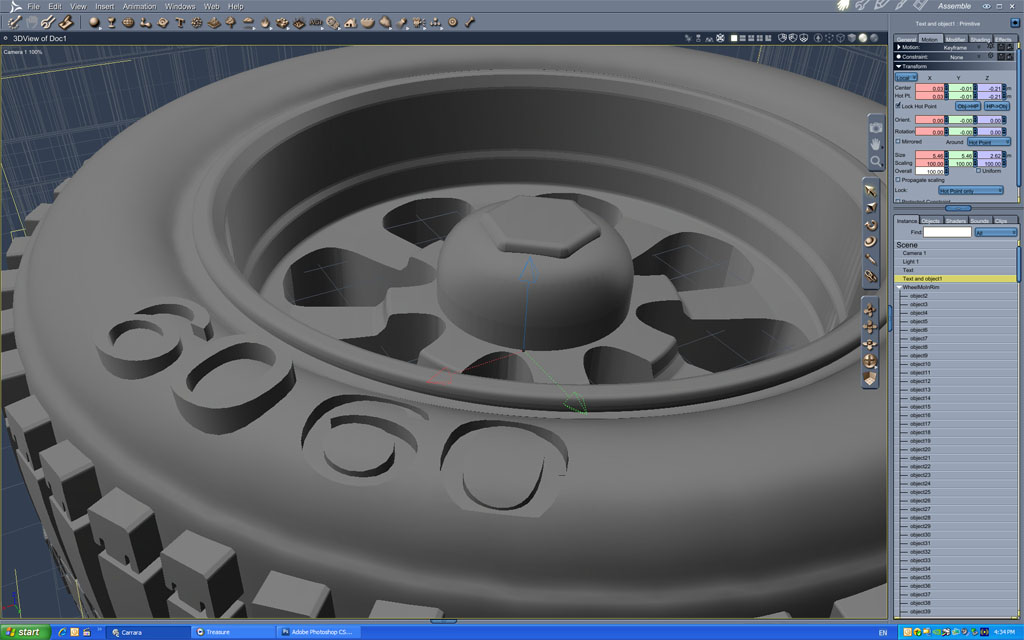The image size is (1024, 640).
Task: Click the Text tool icon
Action: (180, 23)
